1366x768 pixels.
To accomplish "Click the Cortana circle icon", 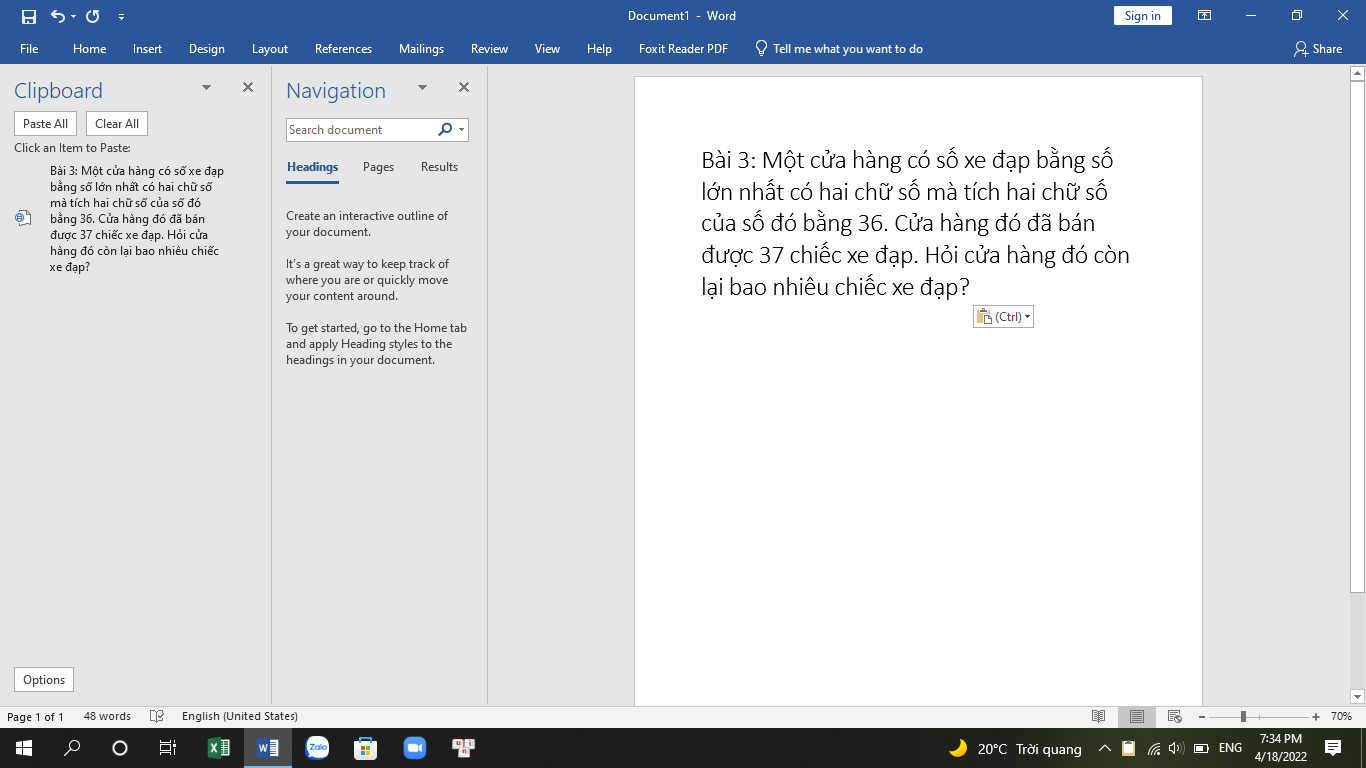I will click(x=120, y=748).
